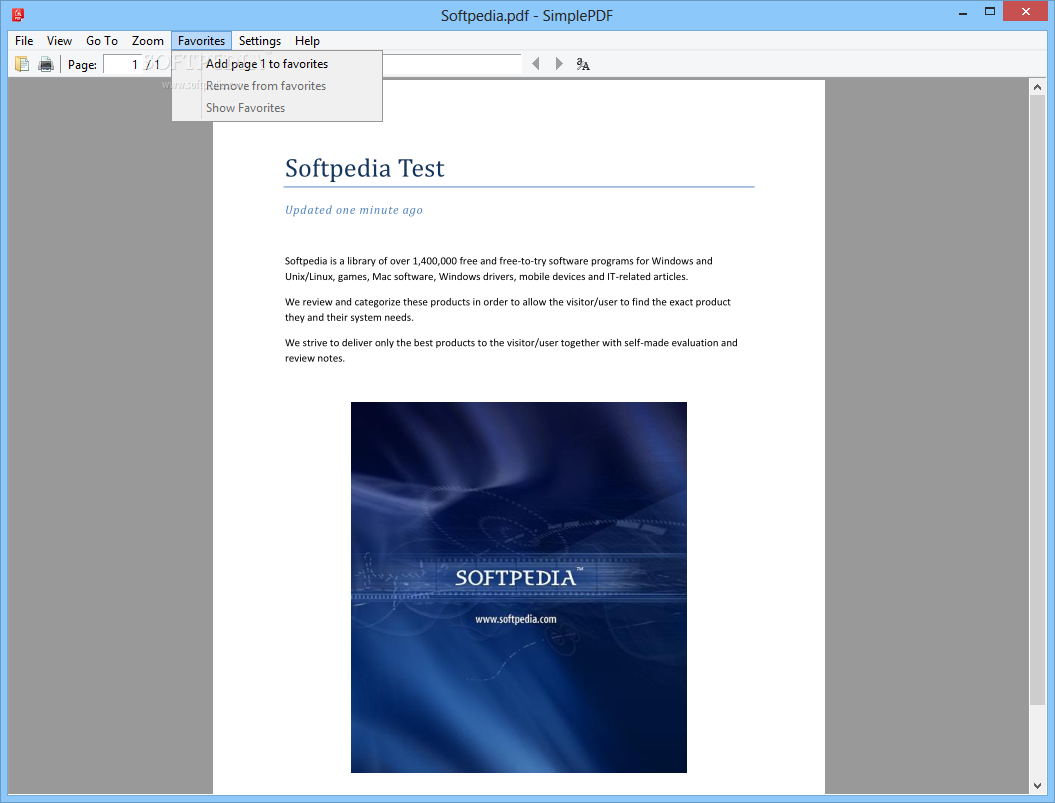Choose Add page 1 to favorites
The height and width of the screenshot is (803, 1055).
tap(277, 64)
